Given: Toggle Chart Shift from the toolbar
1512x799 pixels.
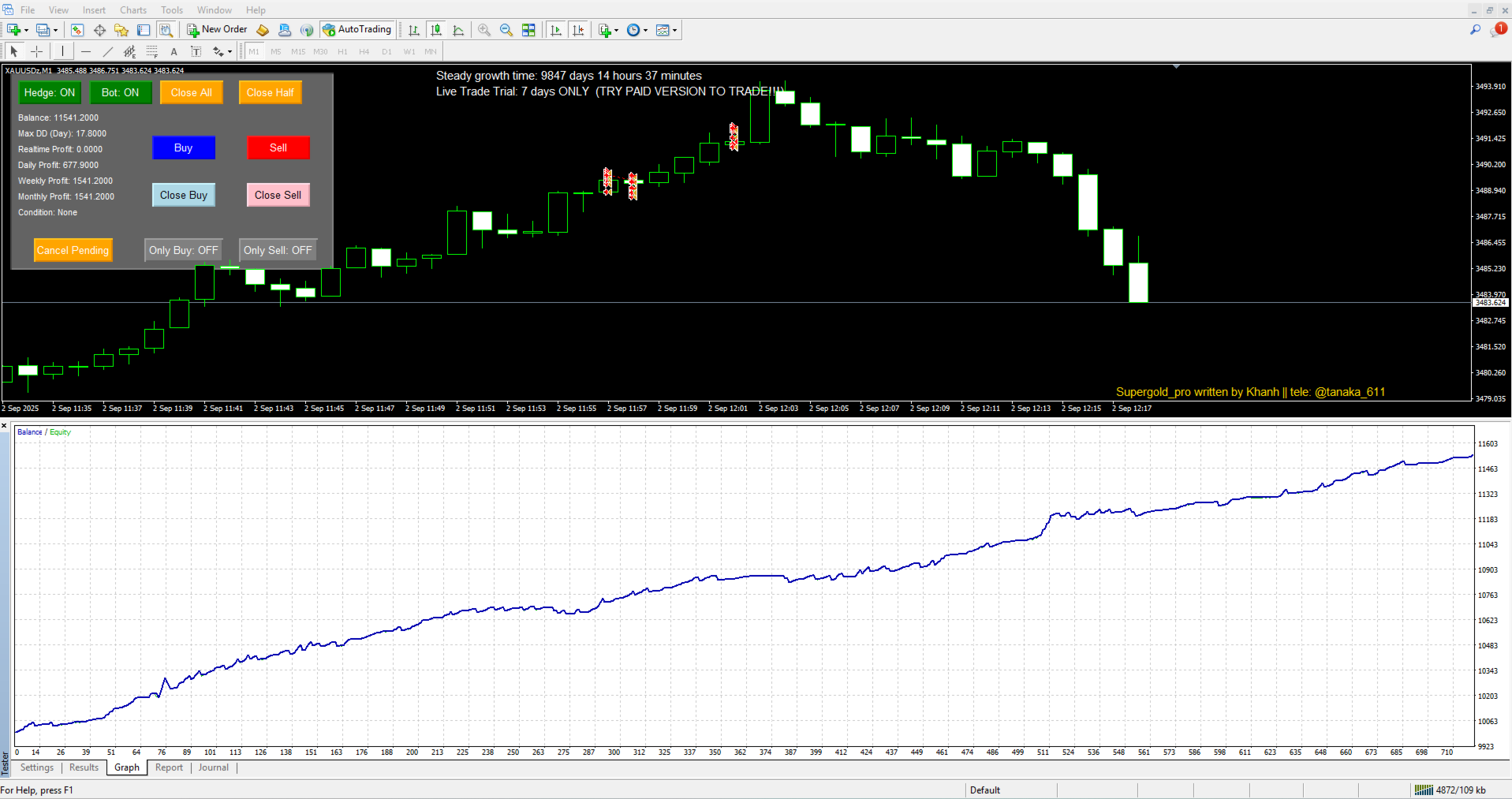Looking at the screenshot, I should [x=578, y=30].
